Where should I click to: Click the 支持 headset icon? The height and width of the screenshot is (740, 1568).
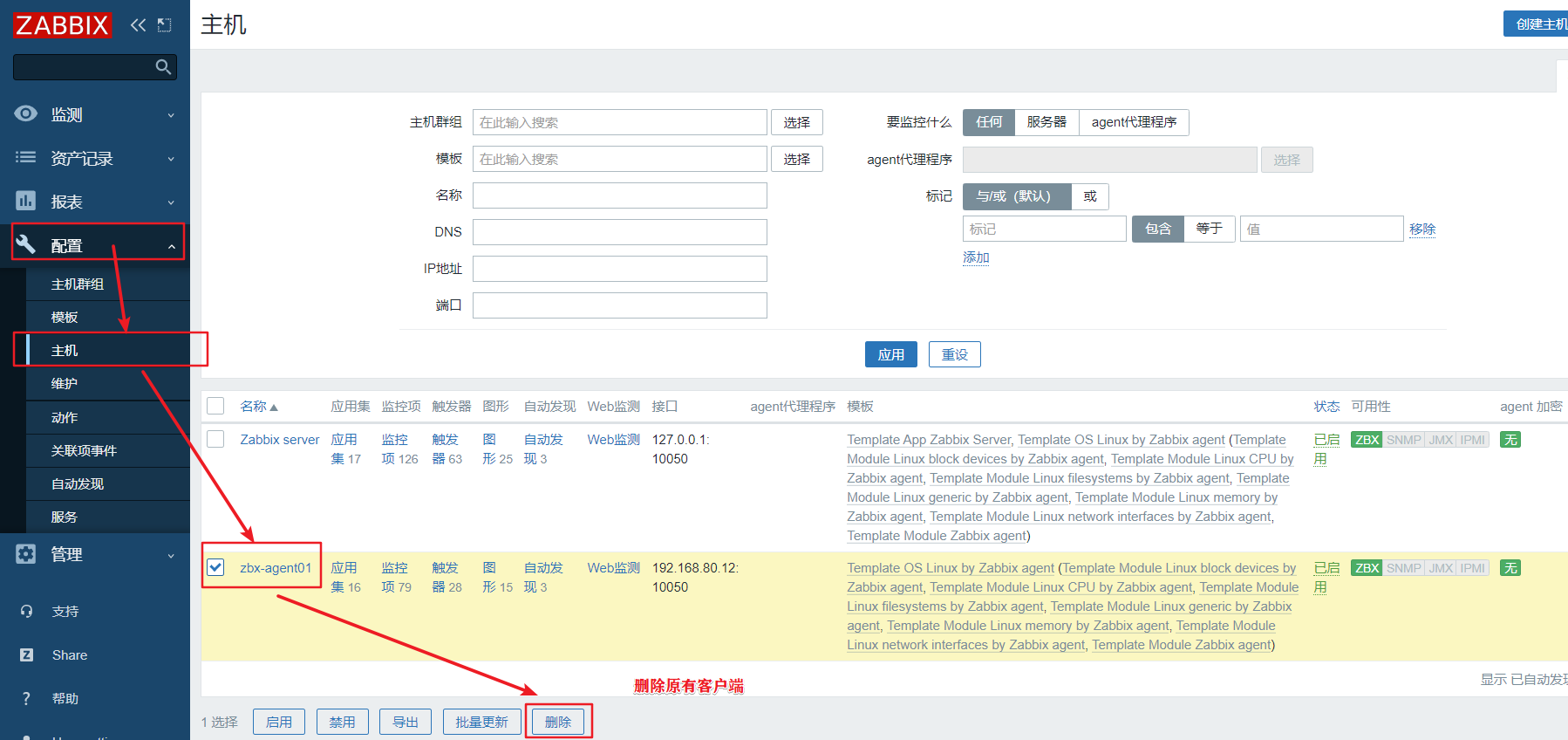[26, 612]
